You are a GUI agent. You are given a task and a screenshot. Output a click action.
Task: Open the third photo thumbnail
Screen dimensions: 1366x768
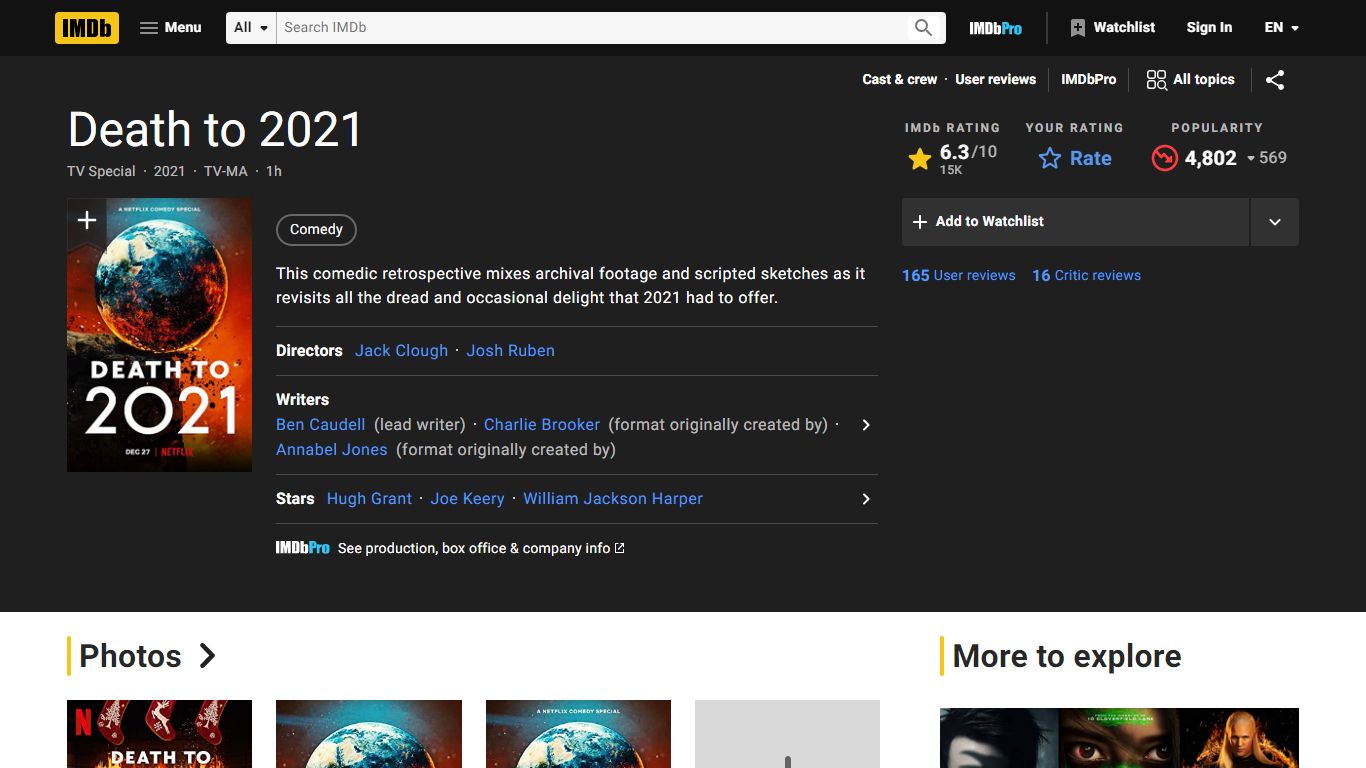(x=578, y=734)
